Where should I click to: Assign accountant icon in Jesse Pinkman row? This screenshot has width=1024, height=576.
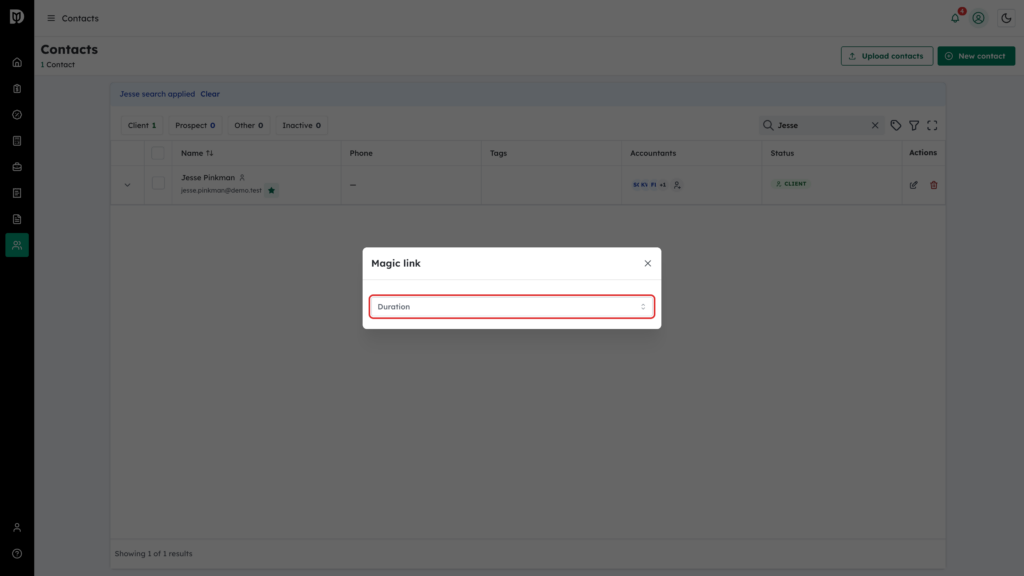click(x=677, y=185)
